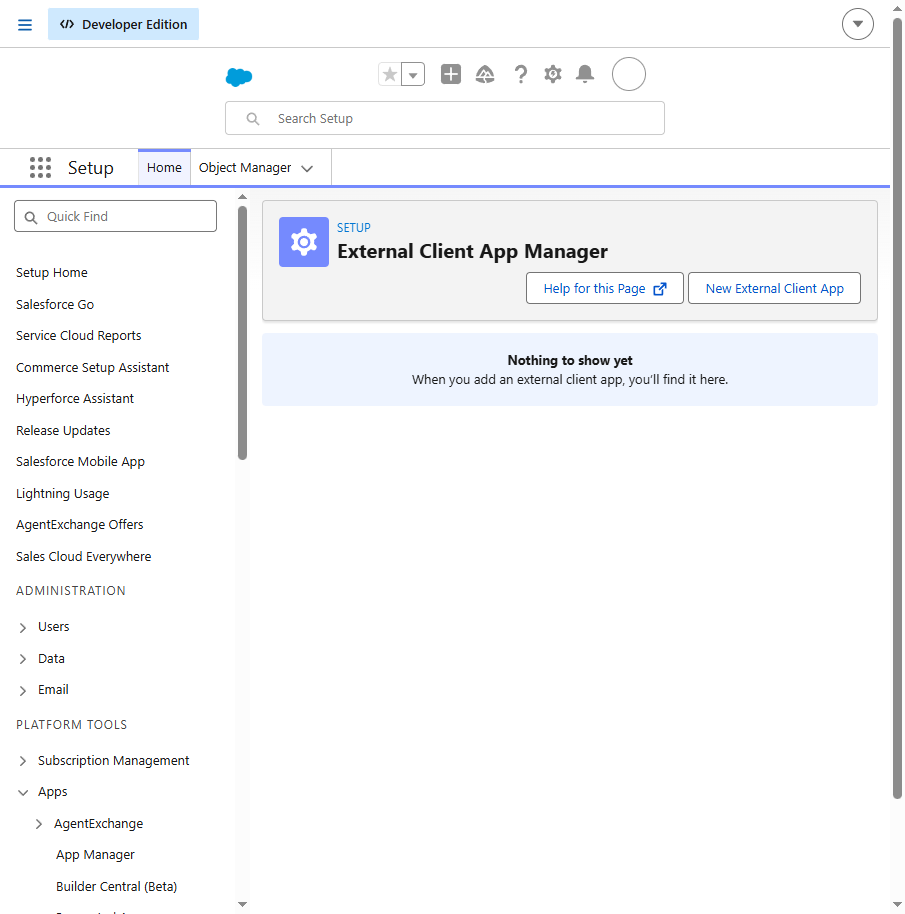Click the sidebar scroll up arrow

pos(242,196)
